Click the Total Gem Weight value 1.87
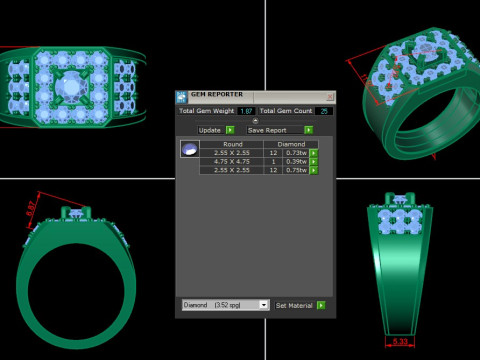Viewport: 480px width, 360px height. pyautogui.click(x=246, y=111)
